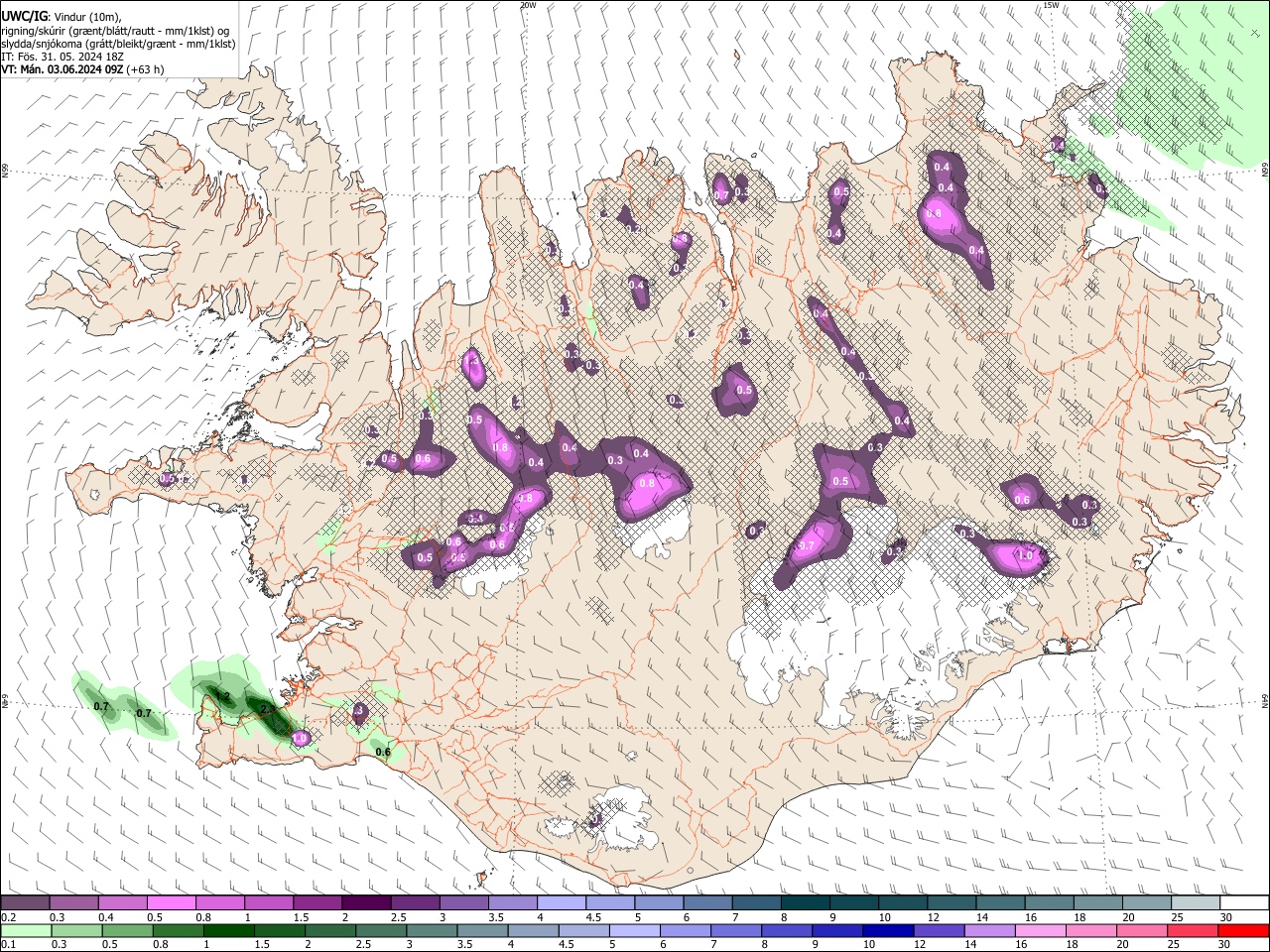Click the '15W' longitude label
Screen dimensions: 1270x952
click(x=1051, y=5)
